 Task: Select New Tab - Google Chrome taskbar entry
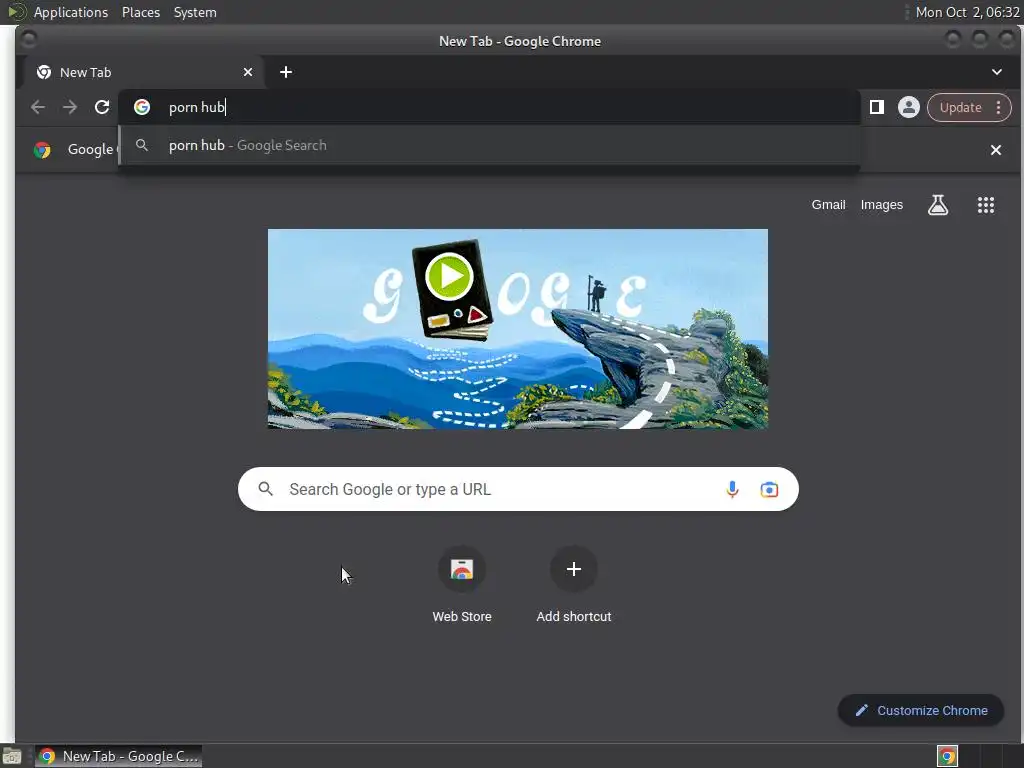point(118,756)
